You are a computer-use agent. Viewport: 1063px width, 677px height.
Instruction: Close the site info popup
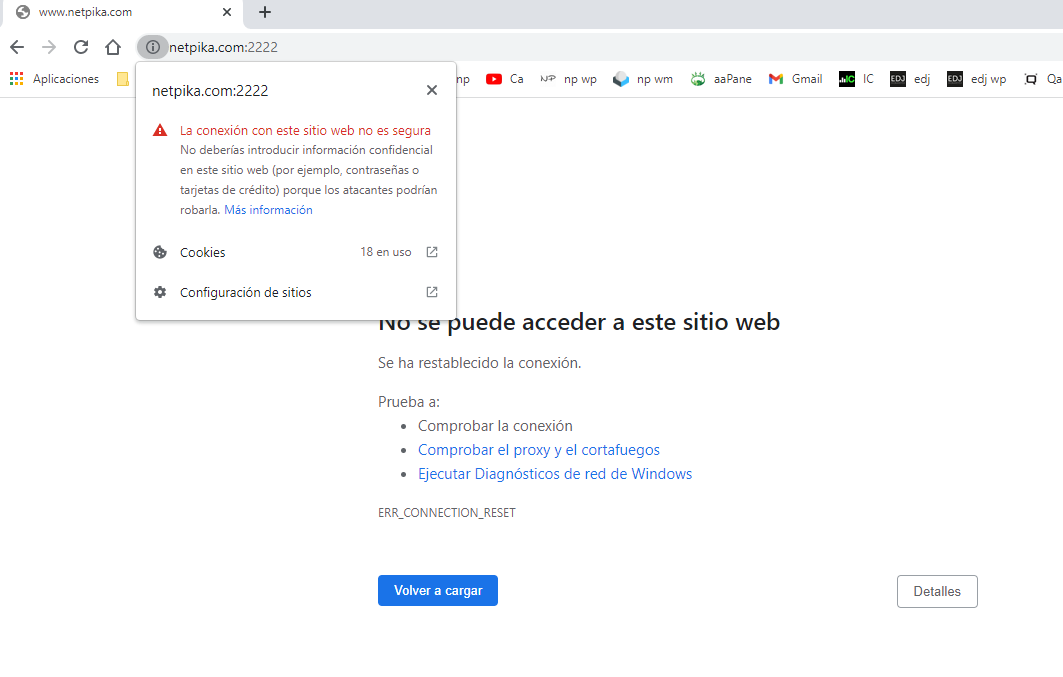[x=432, y=90]
